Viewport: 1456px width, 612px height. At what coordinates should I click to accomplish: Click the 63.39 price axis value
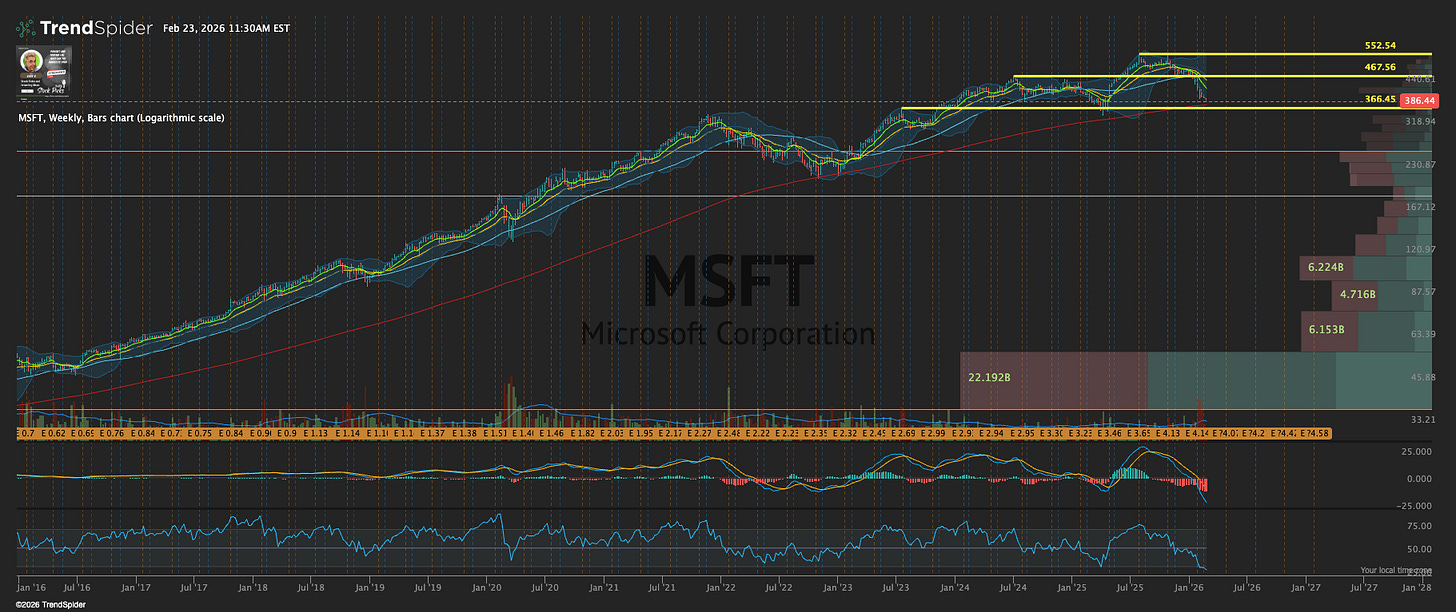click(1423, 334)
